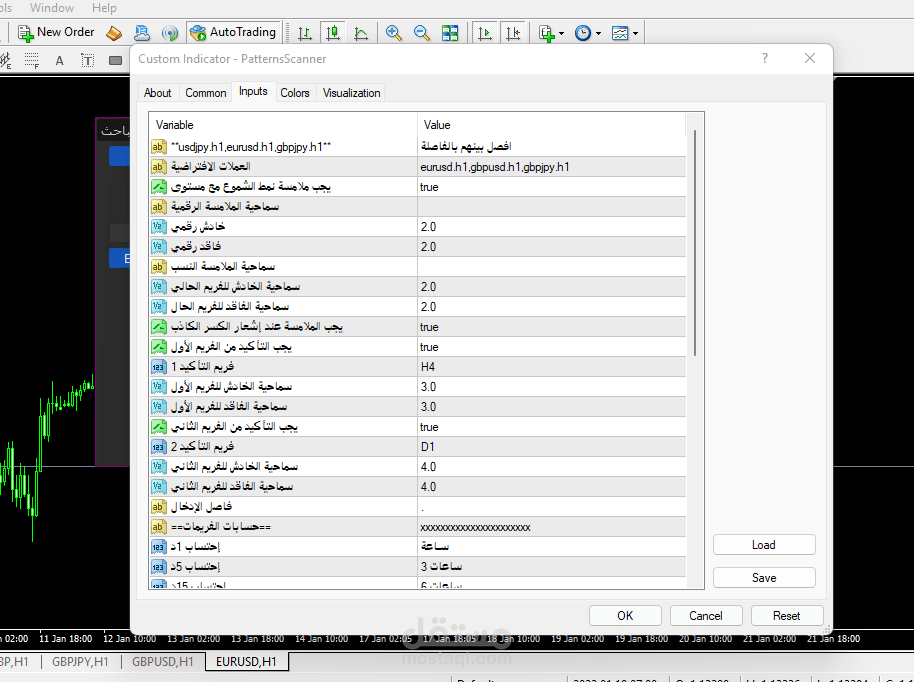The width and height of the screenshot is (914, 682).
Task: Switch chart to Bar Chart icon
Action: (305, 33)
